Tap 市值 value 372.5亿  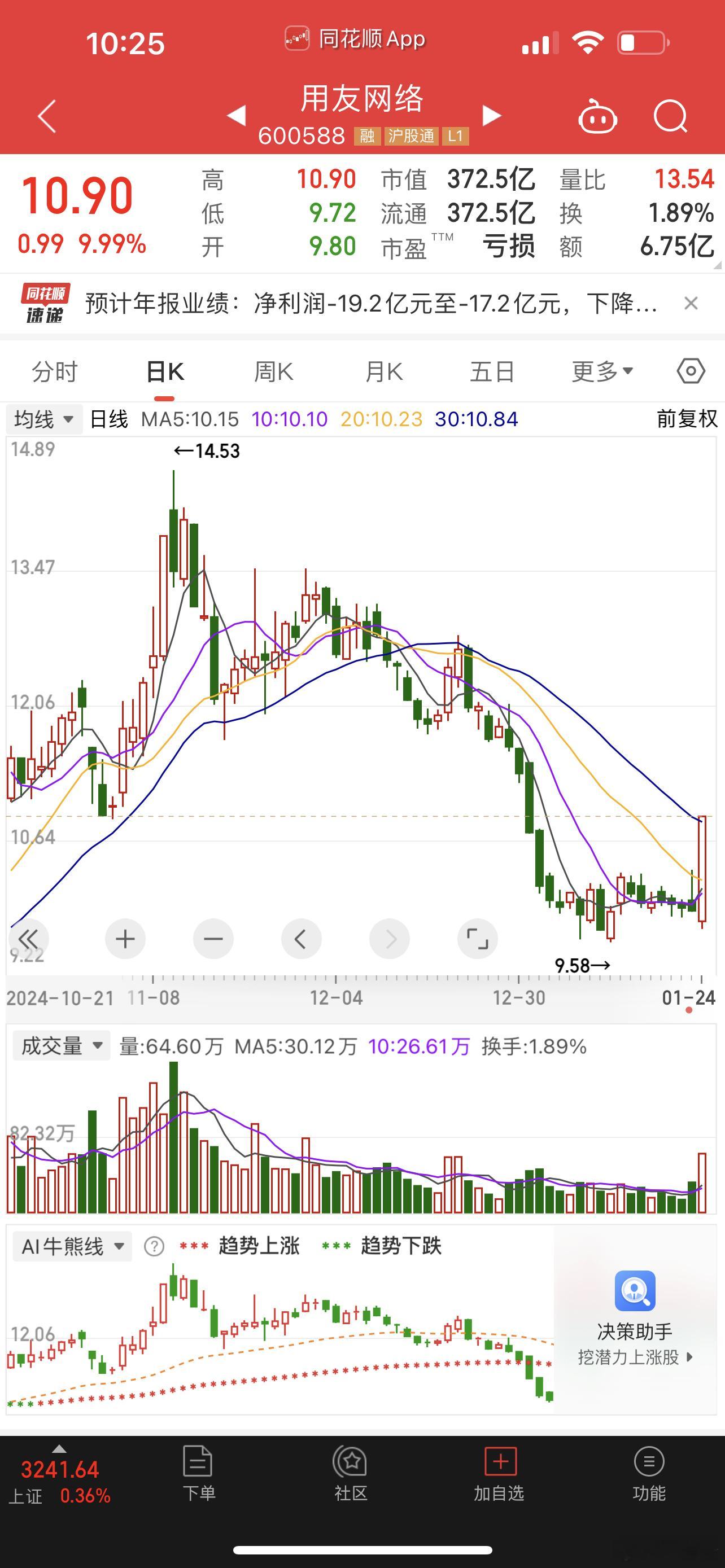(x=491, y=179)
